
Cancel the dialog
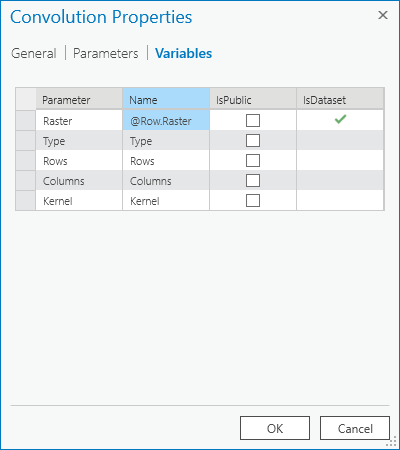(355, 428)
